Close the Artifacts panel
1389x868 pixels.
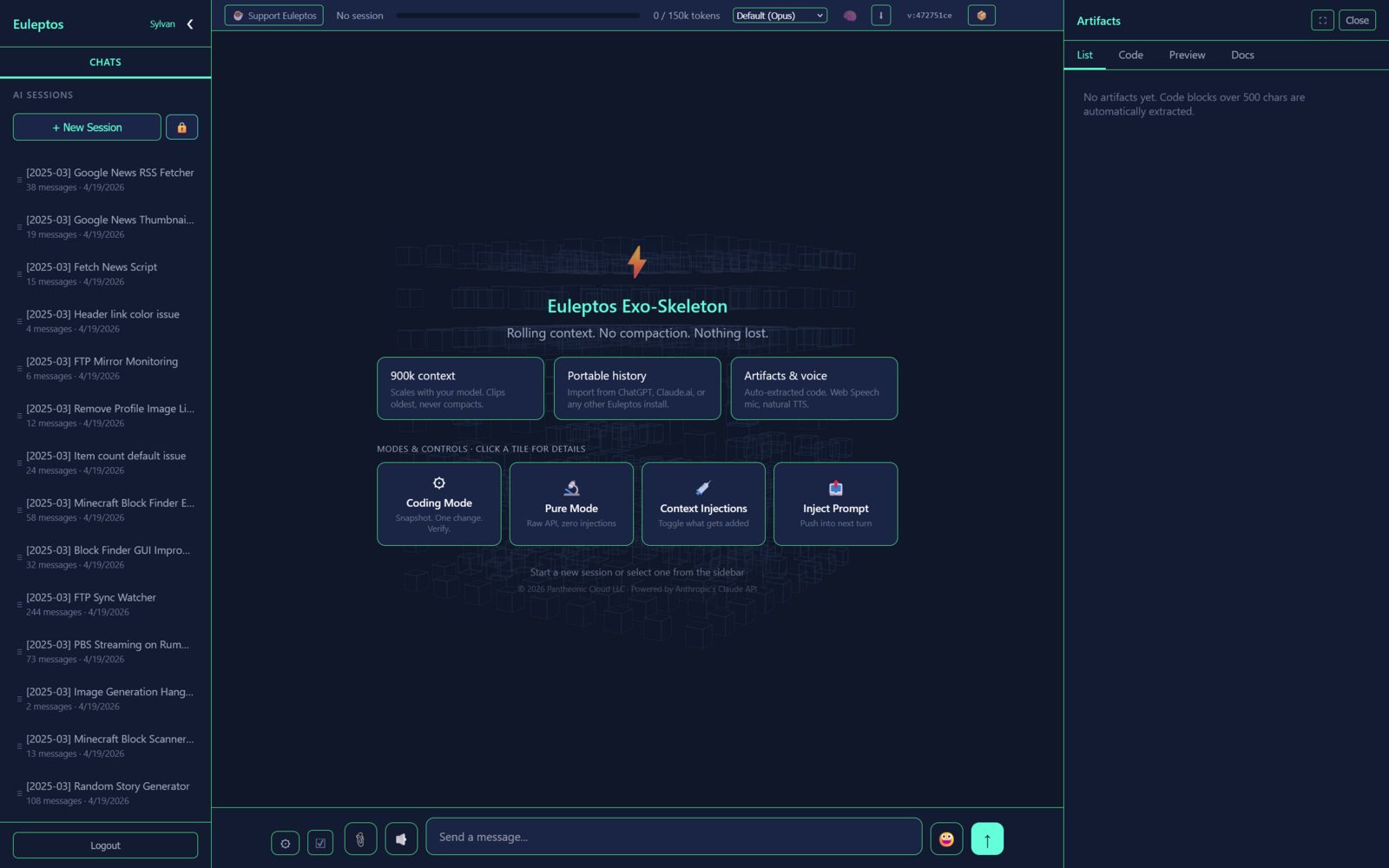(x=1357, y=20)
